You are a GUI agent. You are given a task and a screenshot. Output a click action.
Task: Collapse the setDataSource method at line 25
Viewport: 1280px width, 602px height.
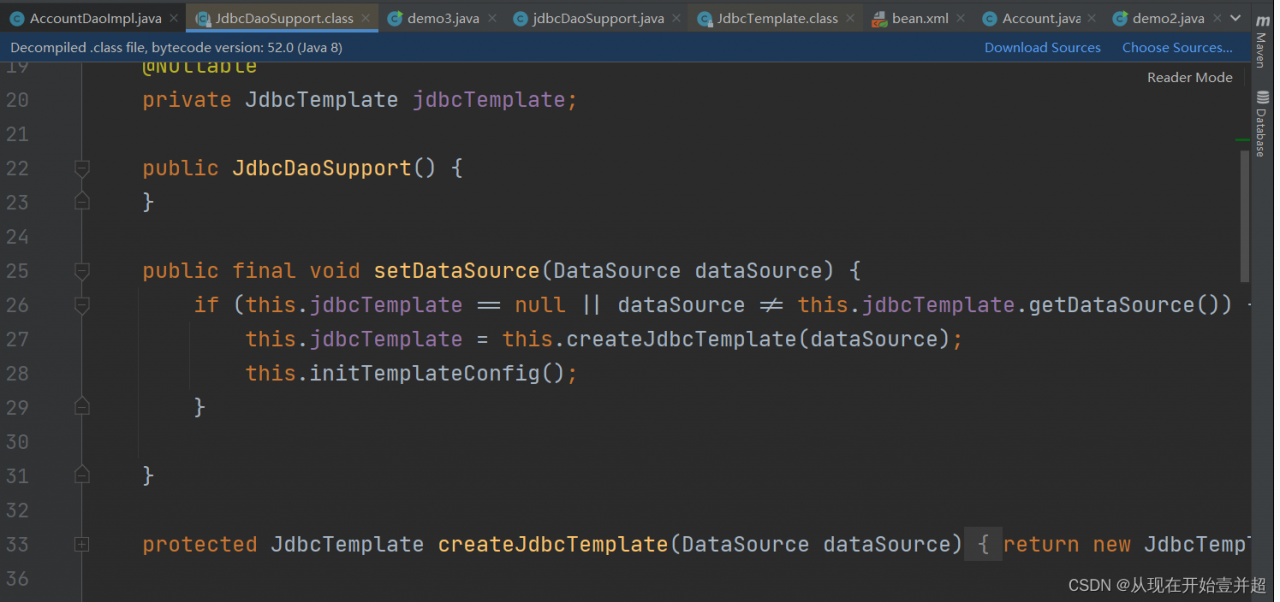82,271
